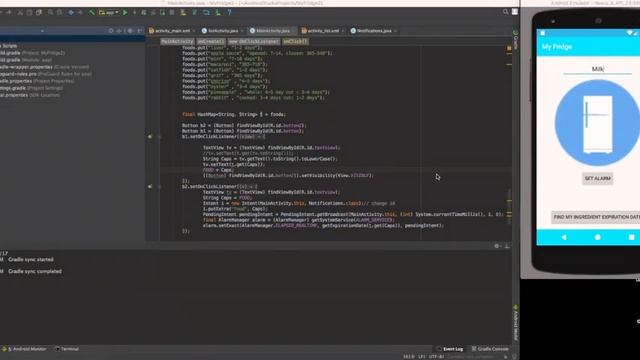This screenshot has height=360, width=640.
Task: Click 'Gradle sync completed' log entry
Action: [x=35, y=271]
